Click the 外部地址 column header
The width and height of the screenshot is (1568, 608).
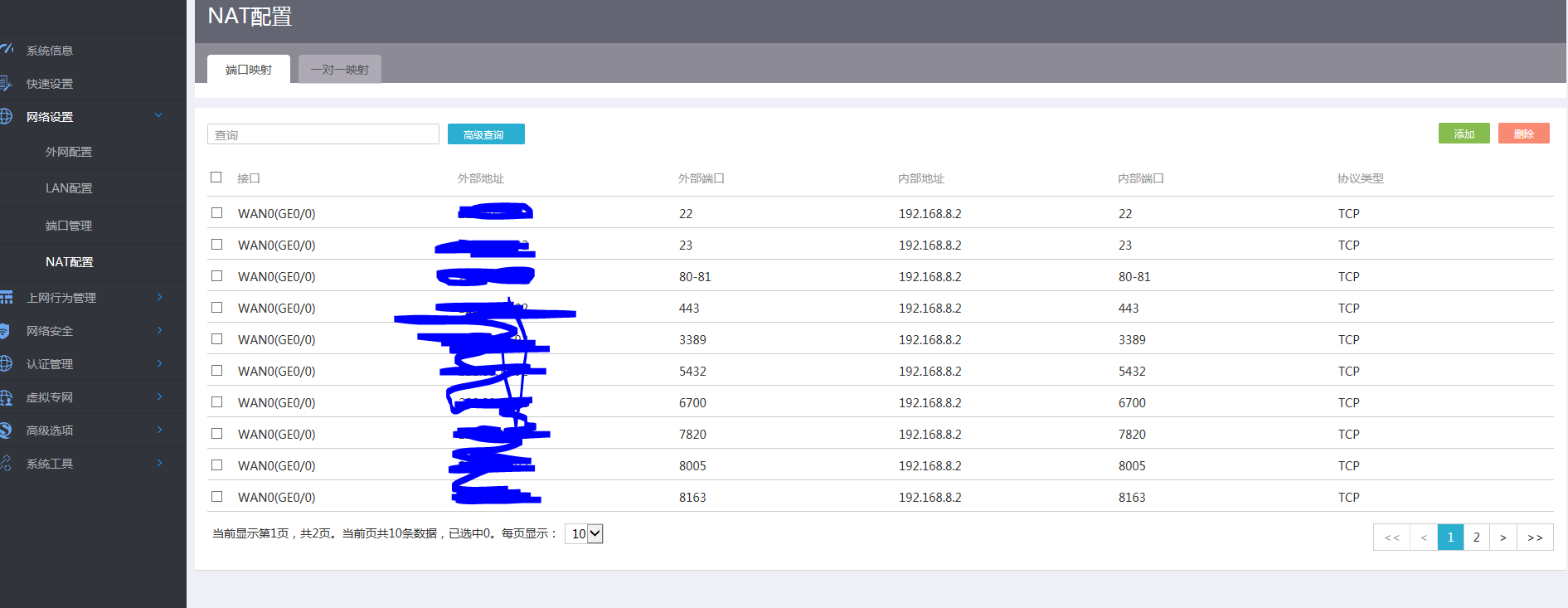pos(481,178)
